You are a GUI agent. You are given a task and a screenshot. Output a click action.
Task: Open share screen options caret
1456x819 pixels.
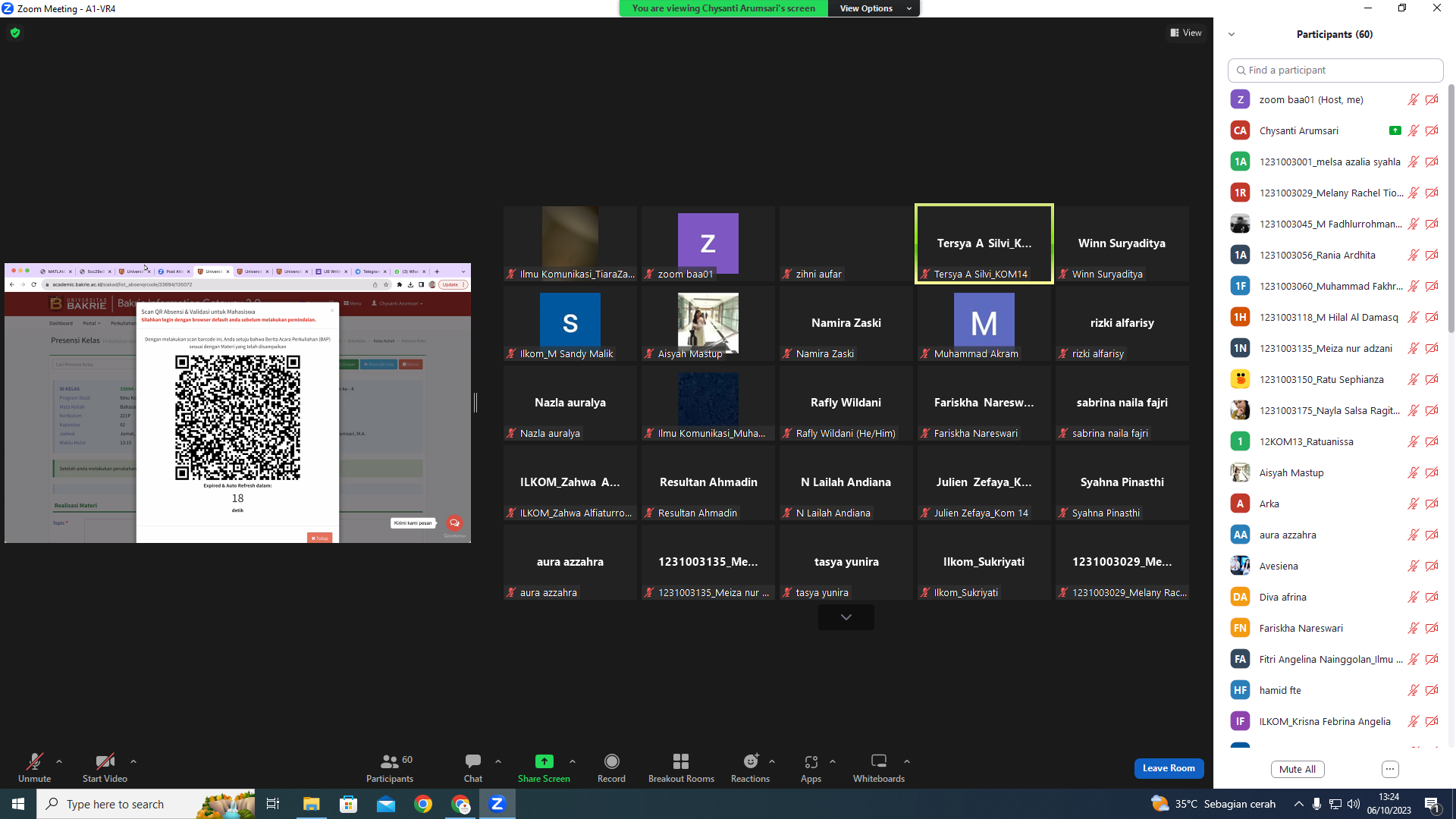coord(573,761)
